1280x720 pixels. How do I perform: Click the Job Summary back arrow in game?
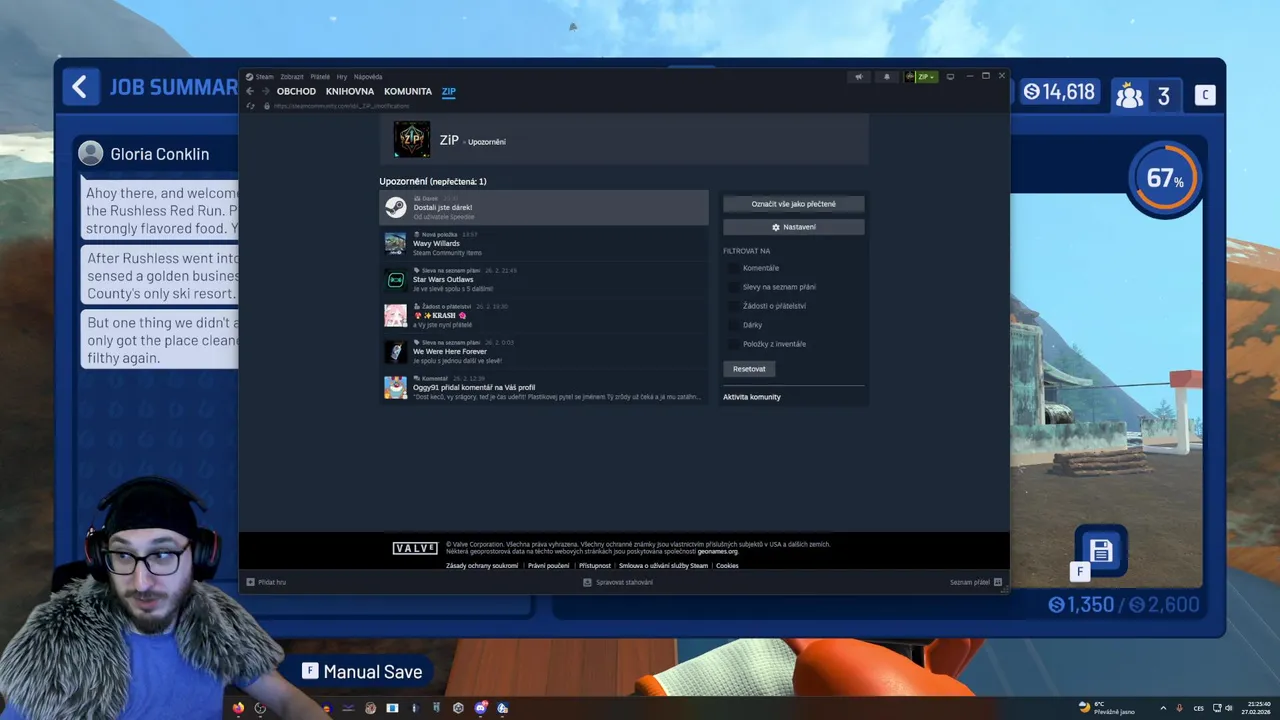81,87
